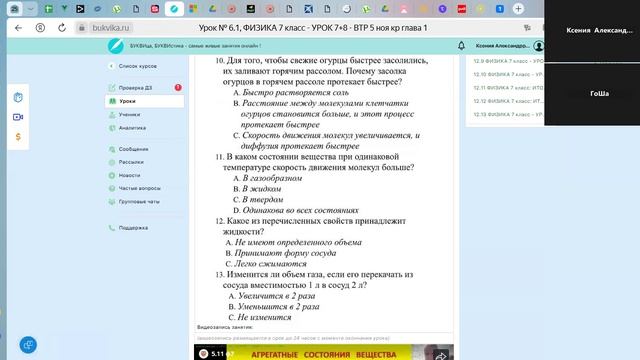The width and height of the screenshot is (640, 360).
Task: Open the blue floating chat button
Action: [28, 344]
